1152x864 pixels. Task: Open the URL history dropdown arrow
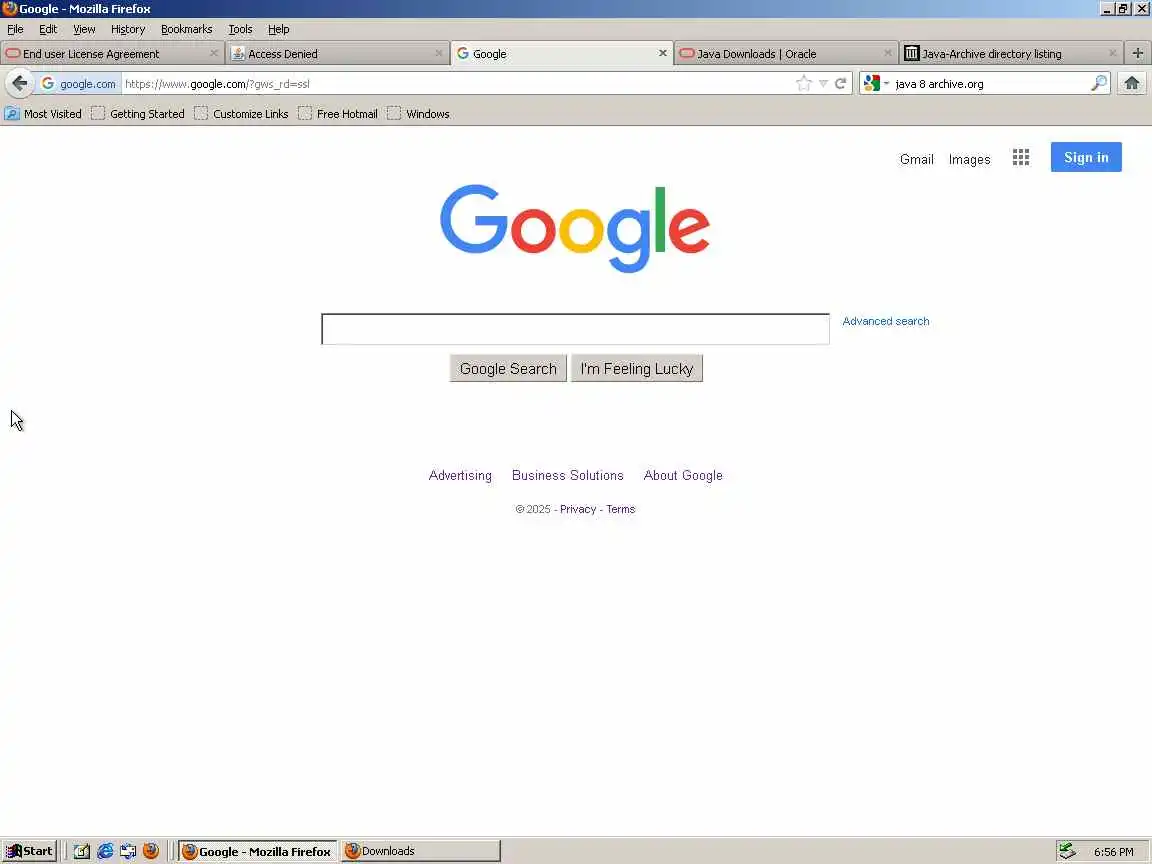[823, 84]
